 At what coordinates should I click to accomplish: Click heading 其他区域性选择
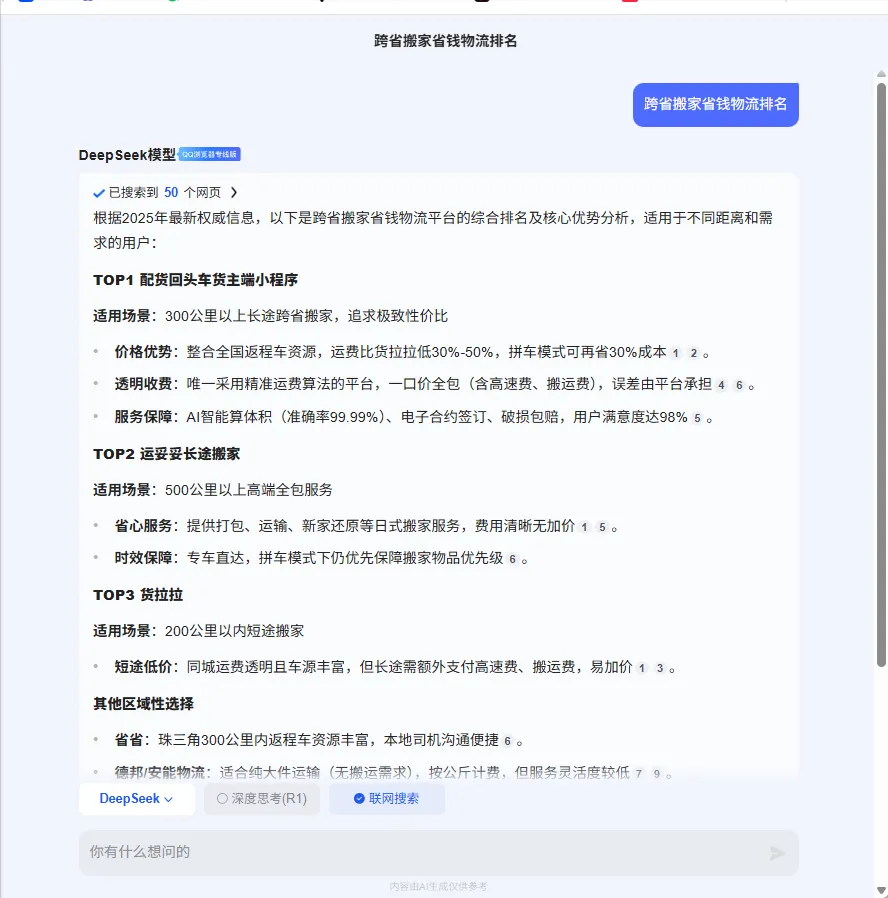coord(144,704)
